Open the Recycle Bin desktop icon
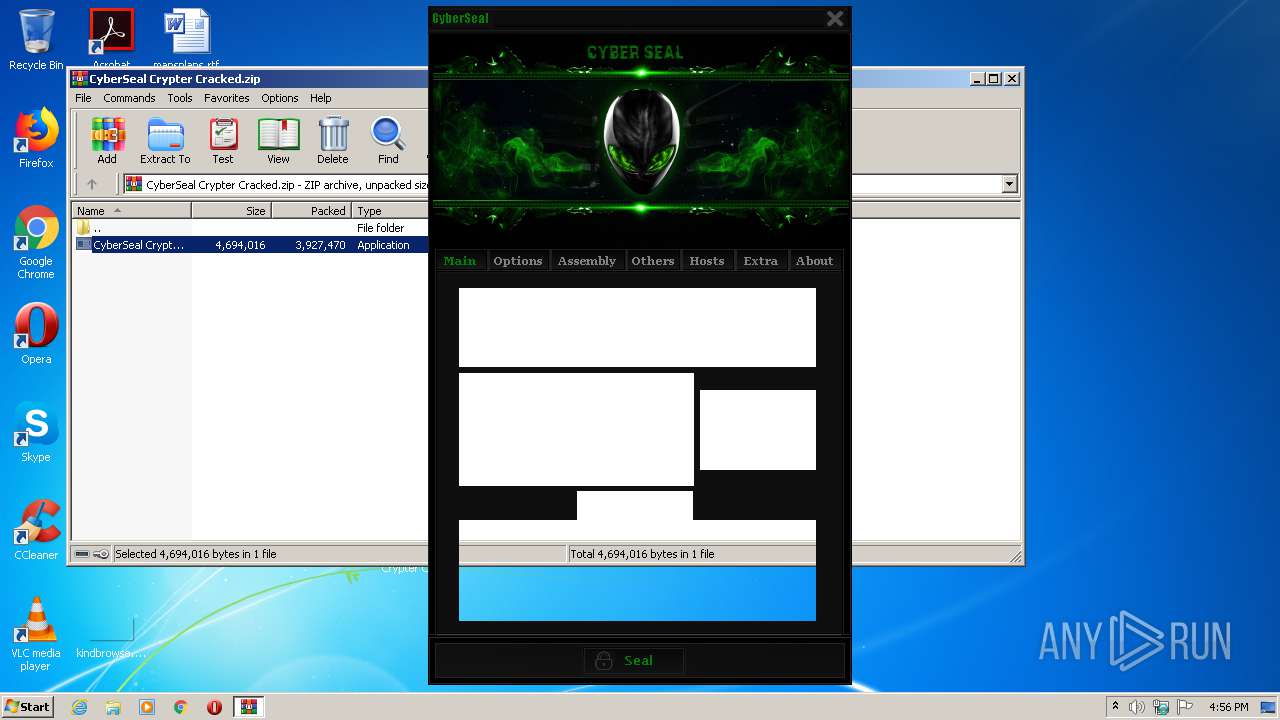This screenshot has height=720, width=1280. point(36,40)
